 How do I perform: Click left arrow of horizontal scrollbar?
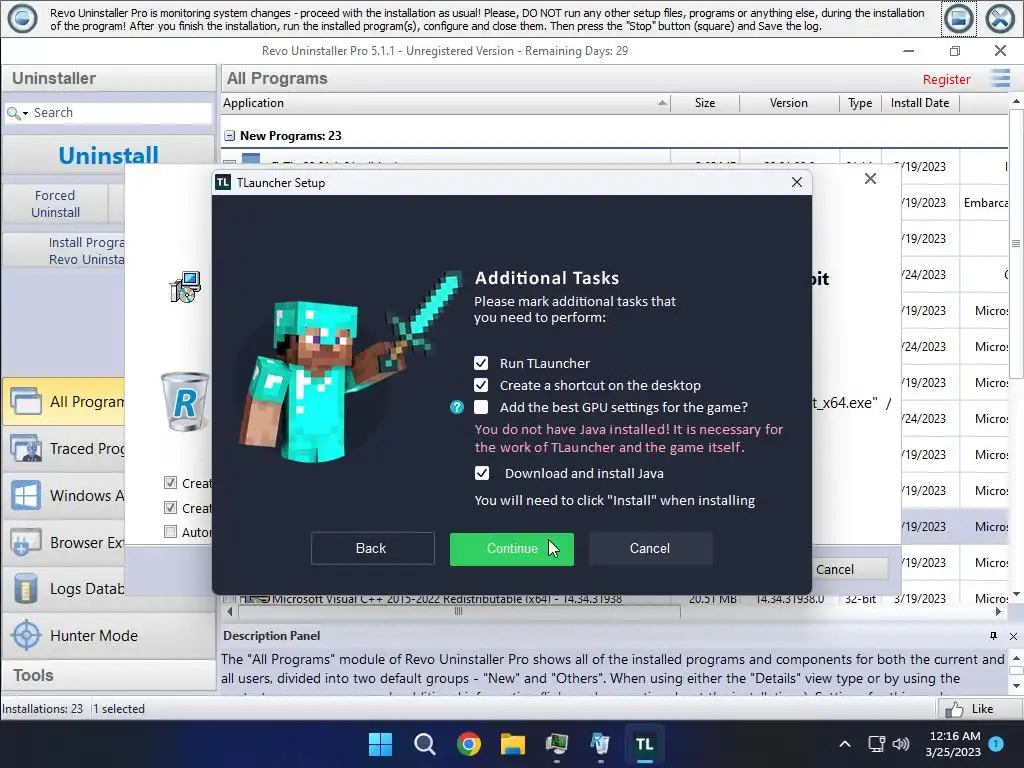(229, 612)
